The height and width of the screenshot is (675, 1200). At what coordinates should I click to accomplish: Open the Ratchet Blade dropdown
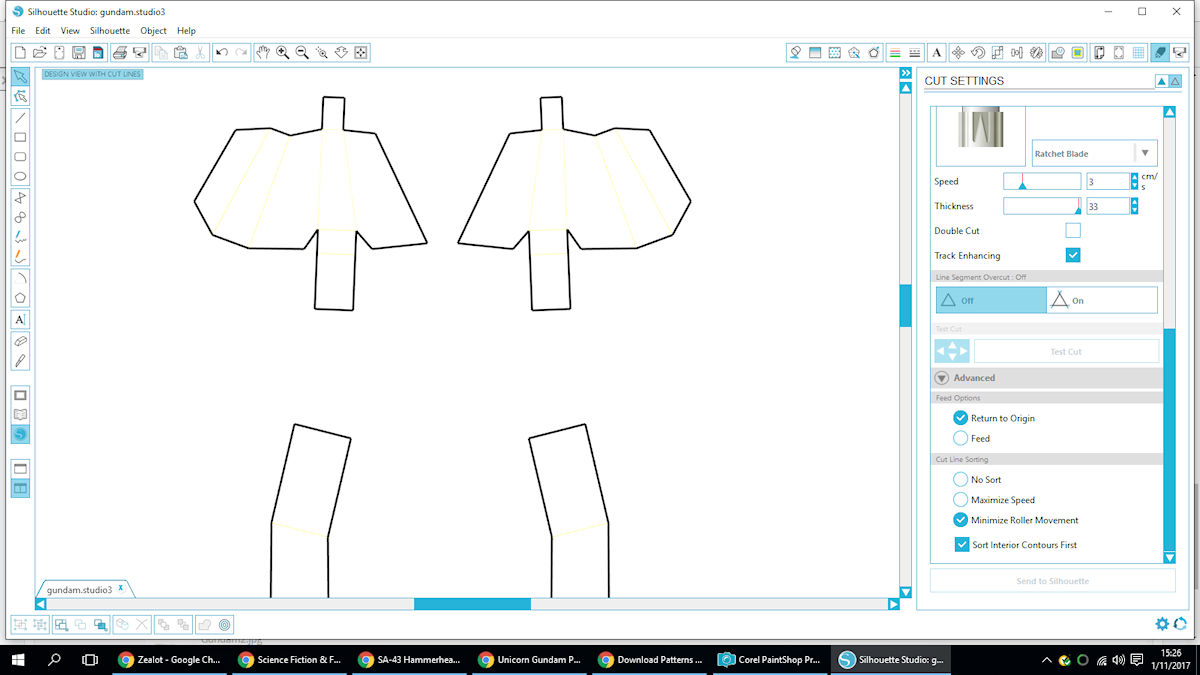(1145, 153)
